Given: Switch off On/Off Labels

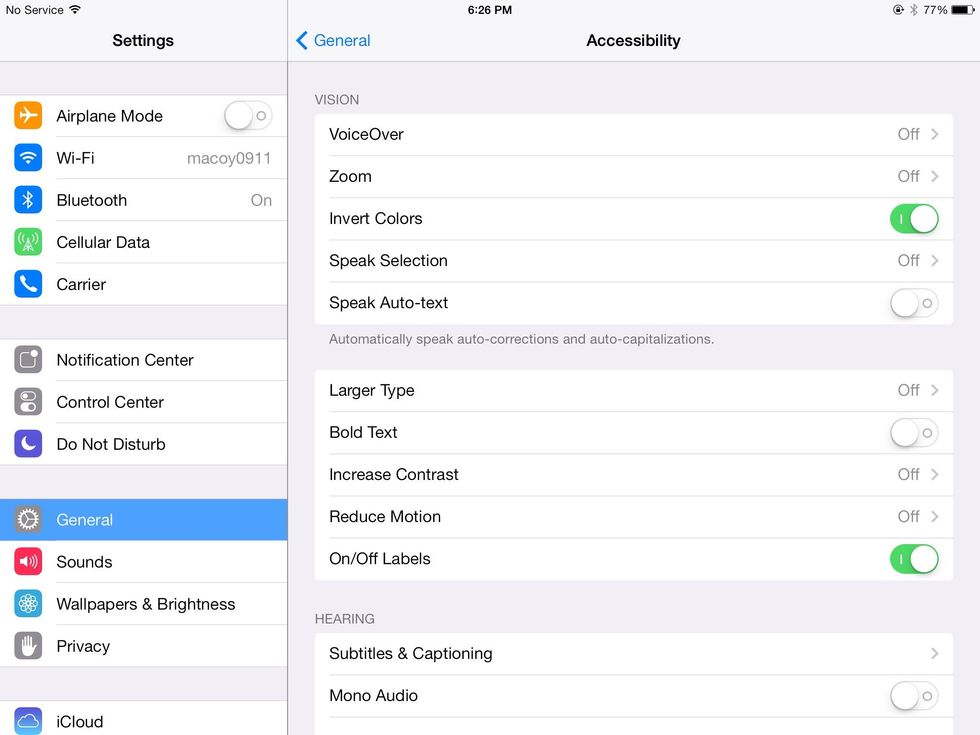Looking at the screenshot, I should coord(913,558).
